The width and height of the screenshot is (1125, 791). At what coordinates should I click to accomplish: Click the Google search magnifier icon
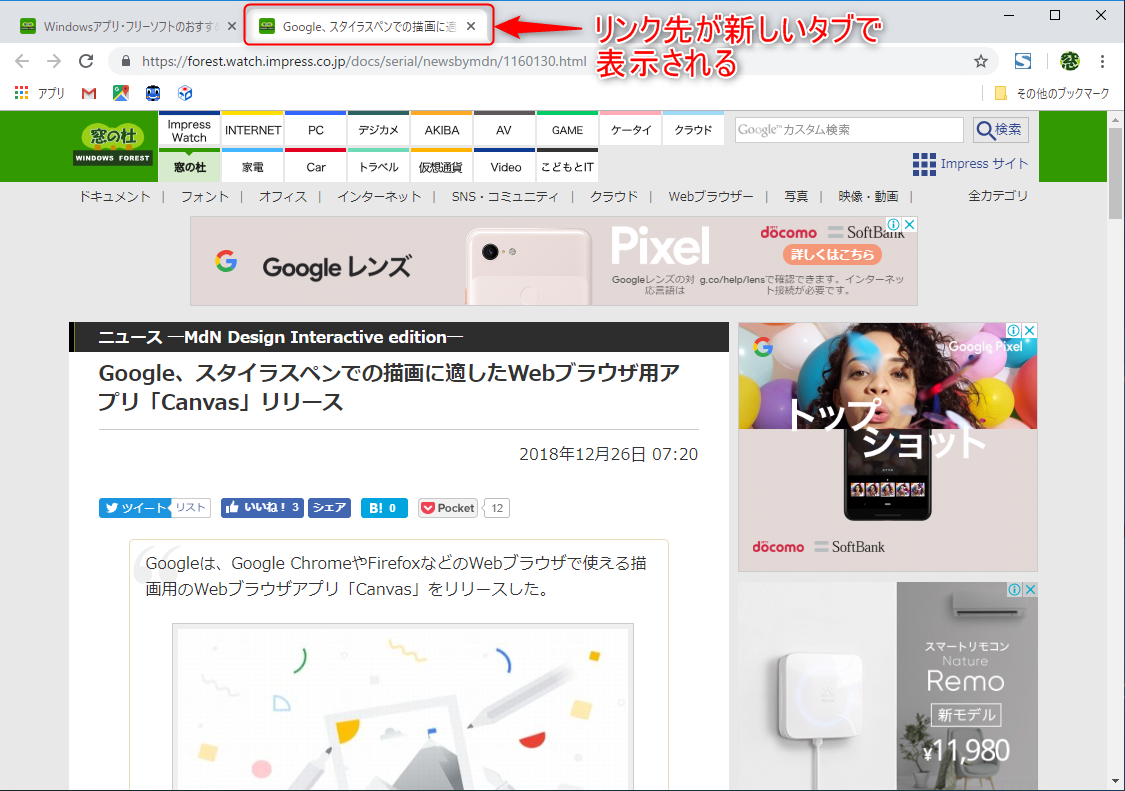(986, 129)
